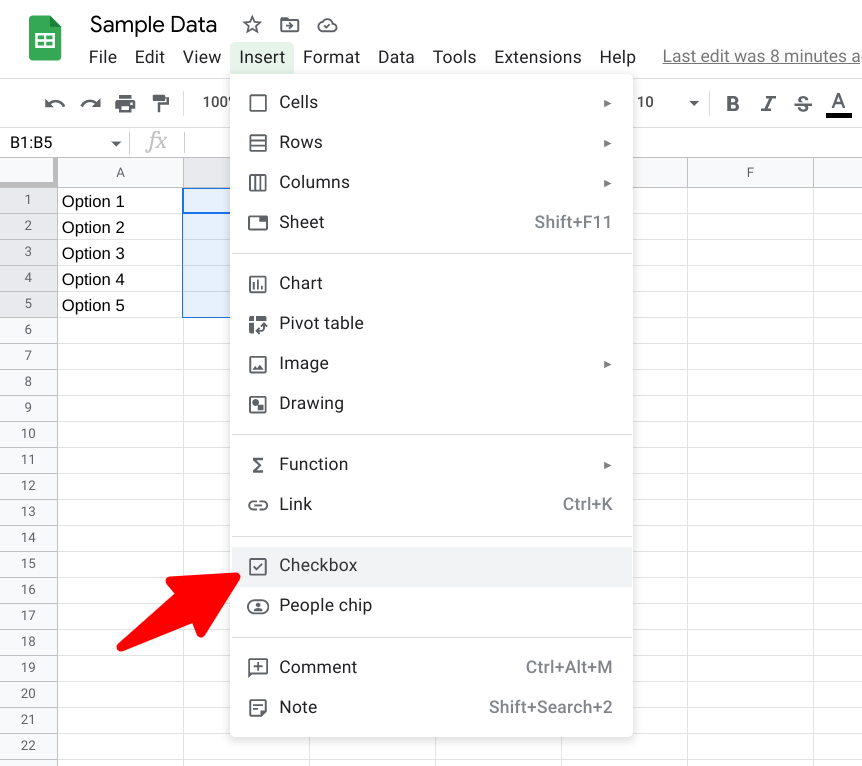Image resolution: width=862 pixels, height=766 pixels.
Task: Open the name box dropdown arrow
Action: pyautogui.click(x=115, y=143)
